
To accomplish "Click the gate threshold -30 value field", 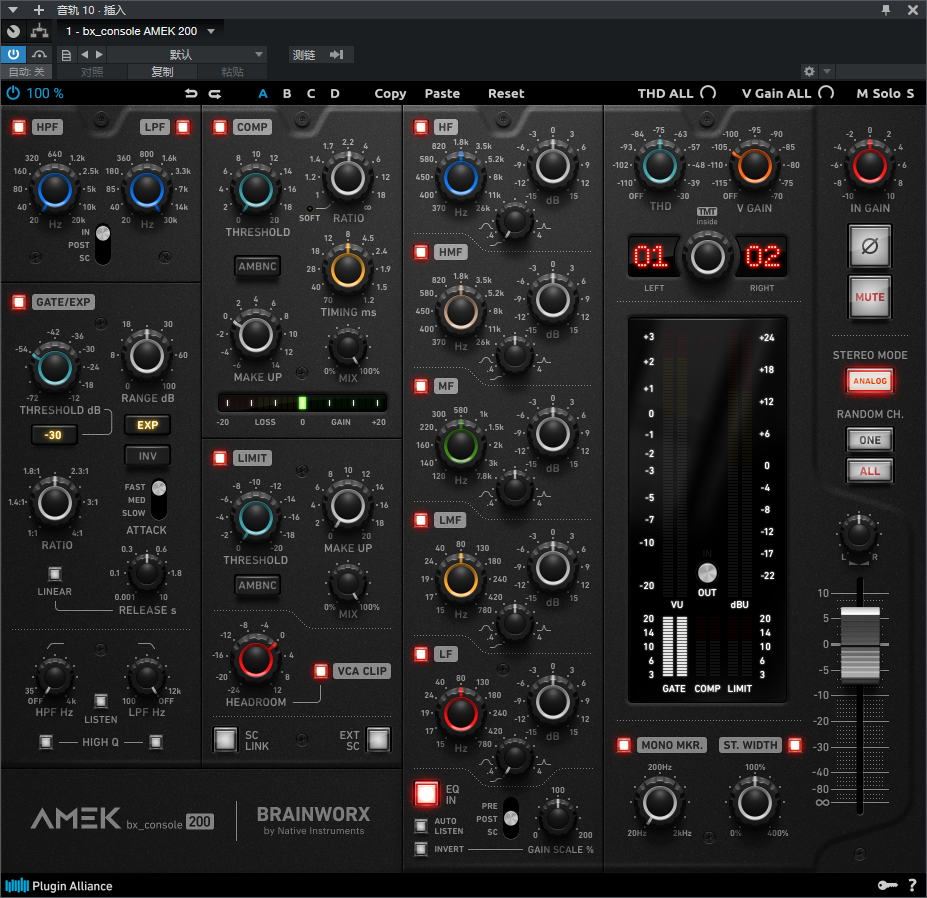I will (54, 435).
